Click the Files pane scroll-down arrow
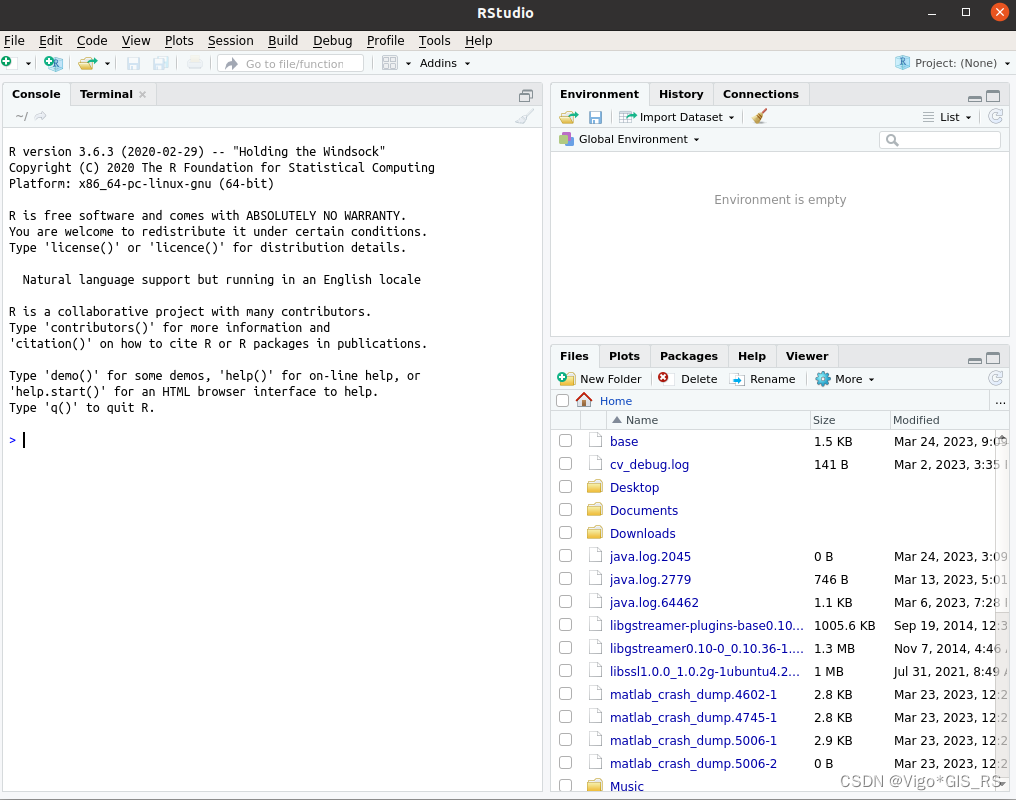 point(1002,784)
